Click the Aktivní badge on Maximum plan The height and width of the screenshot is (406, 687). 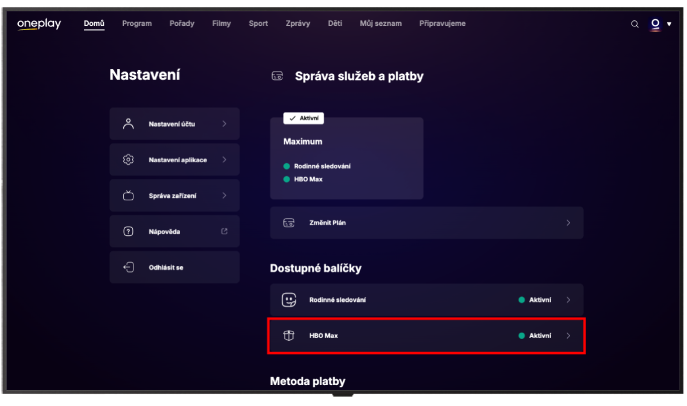point(304,118)
